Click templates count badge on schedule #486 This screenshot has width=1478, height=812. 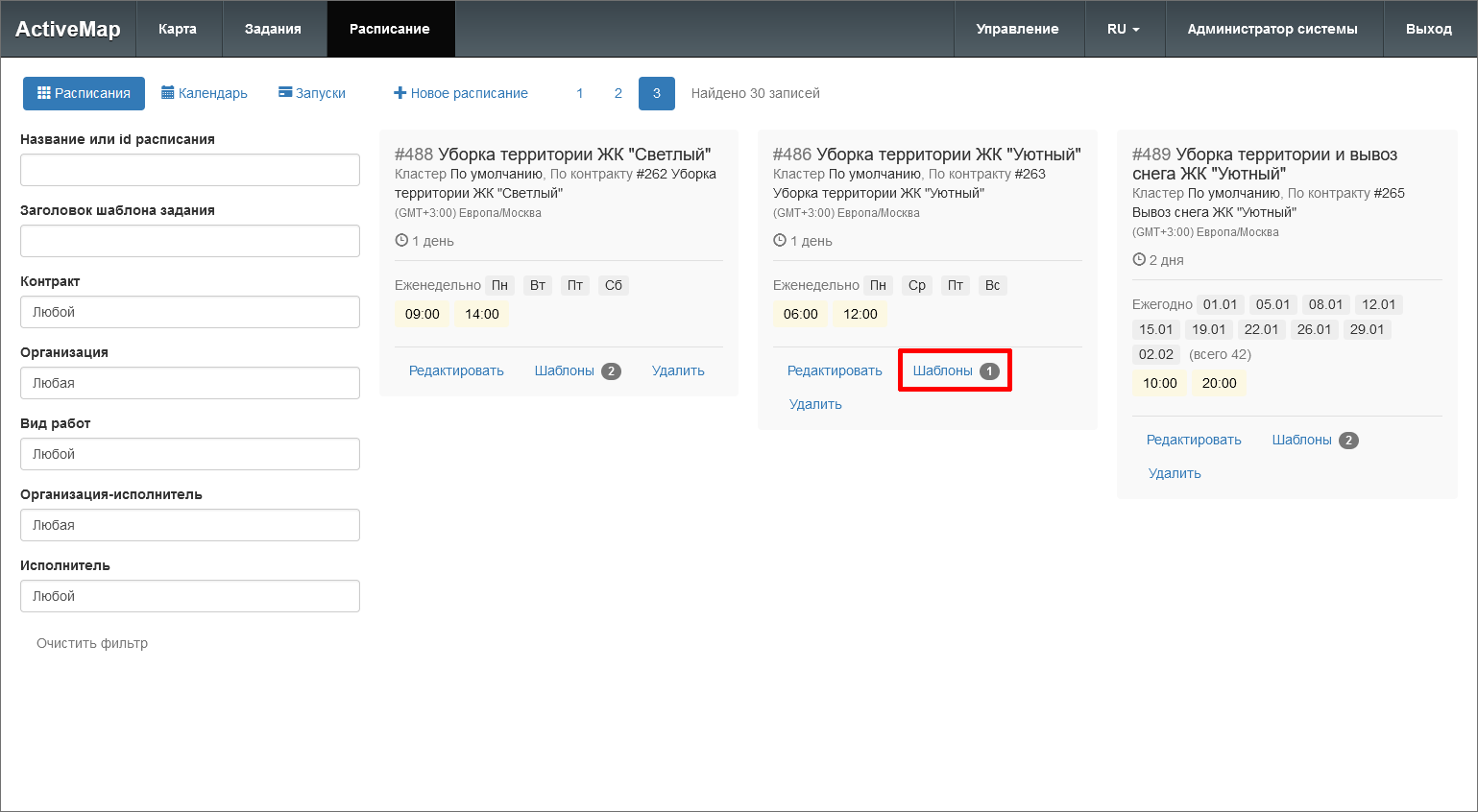(x=989, y=371)
